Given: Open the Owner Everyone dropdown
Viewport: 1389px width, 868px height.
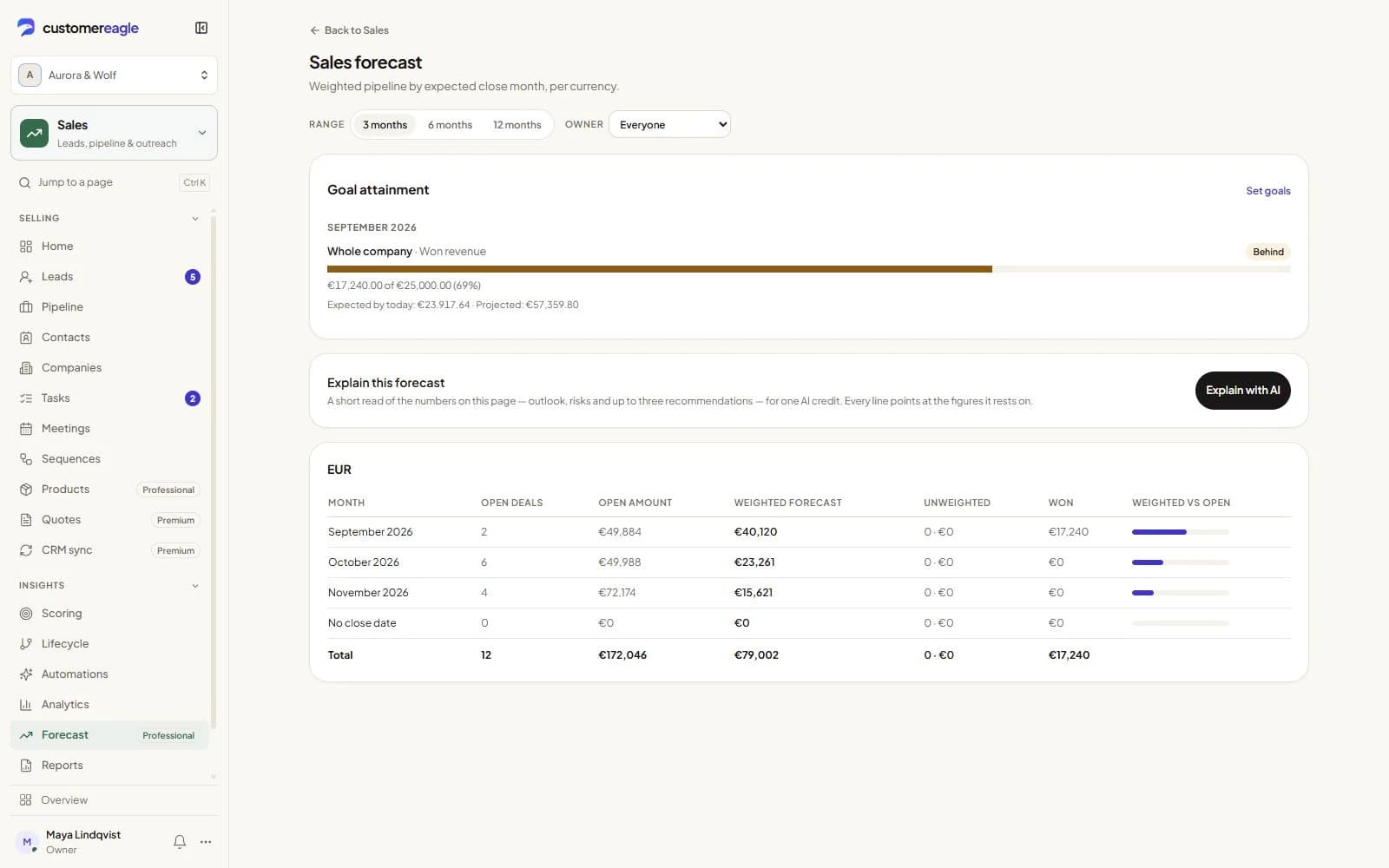Looking at the screenshot, I should coord(669,124).
